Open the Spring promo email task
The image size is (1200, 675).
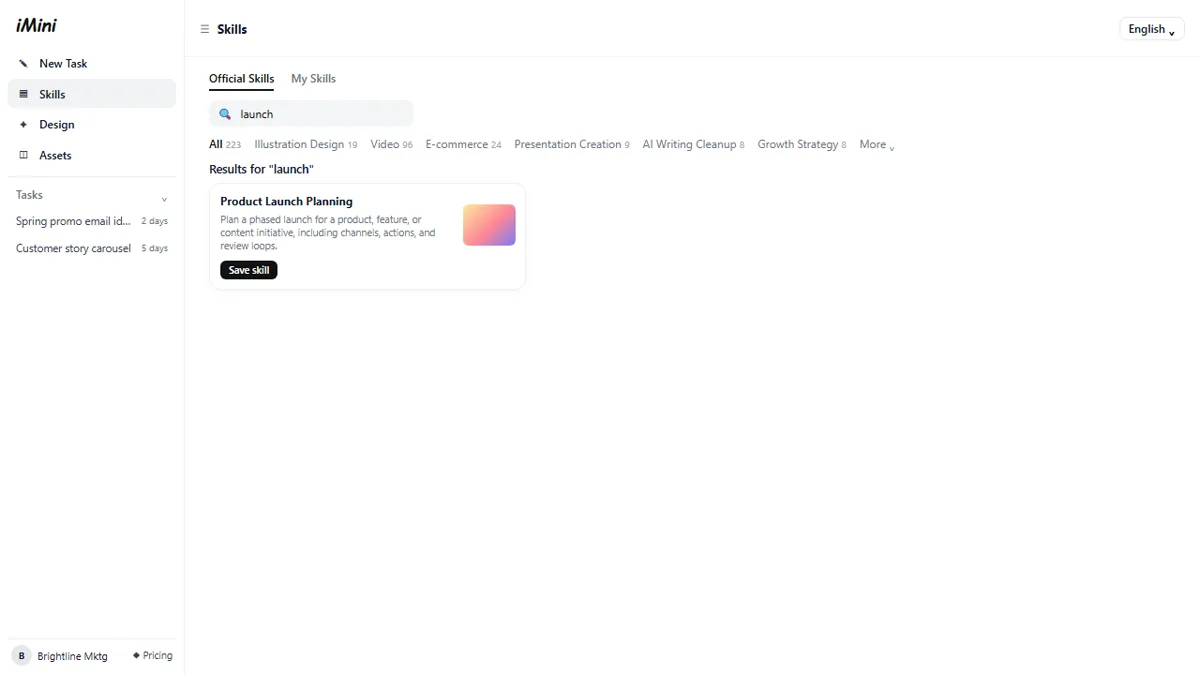tap(92, 221)
